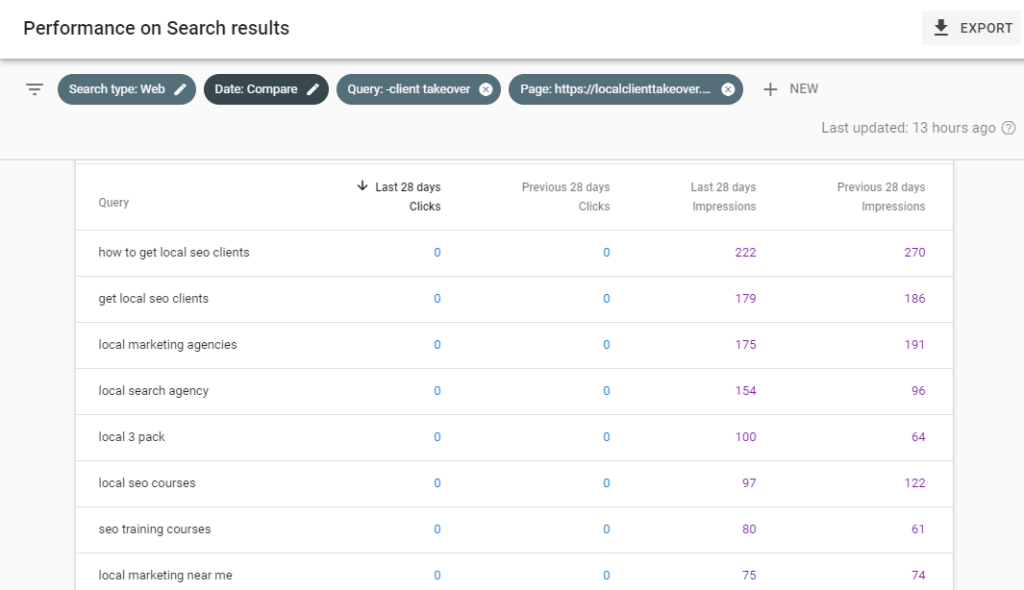Open the Last updated help icon
This screenshot has height=590, width=1024.
[1008, 128]
